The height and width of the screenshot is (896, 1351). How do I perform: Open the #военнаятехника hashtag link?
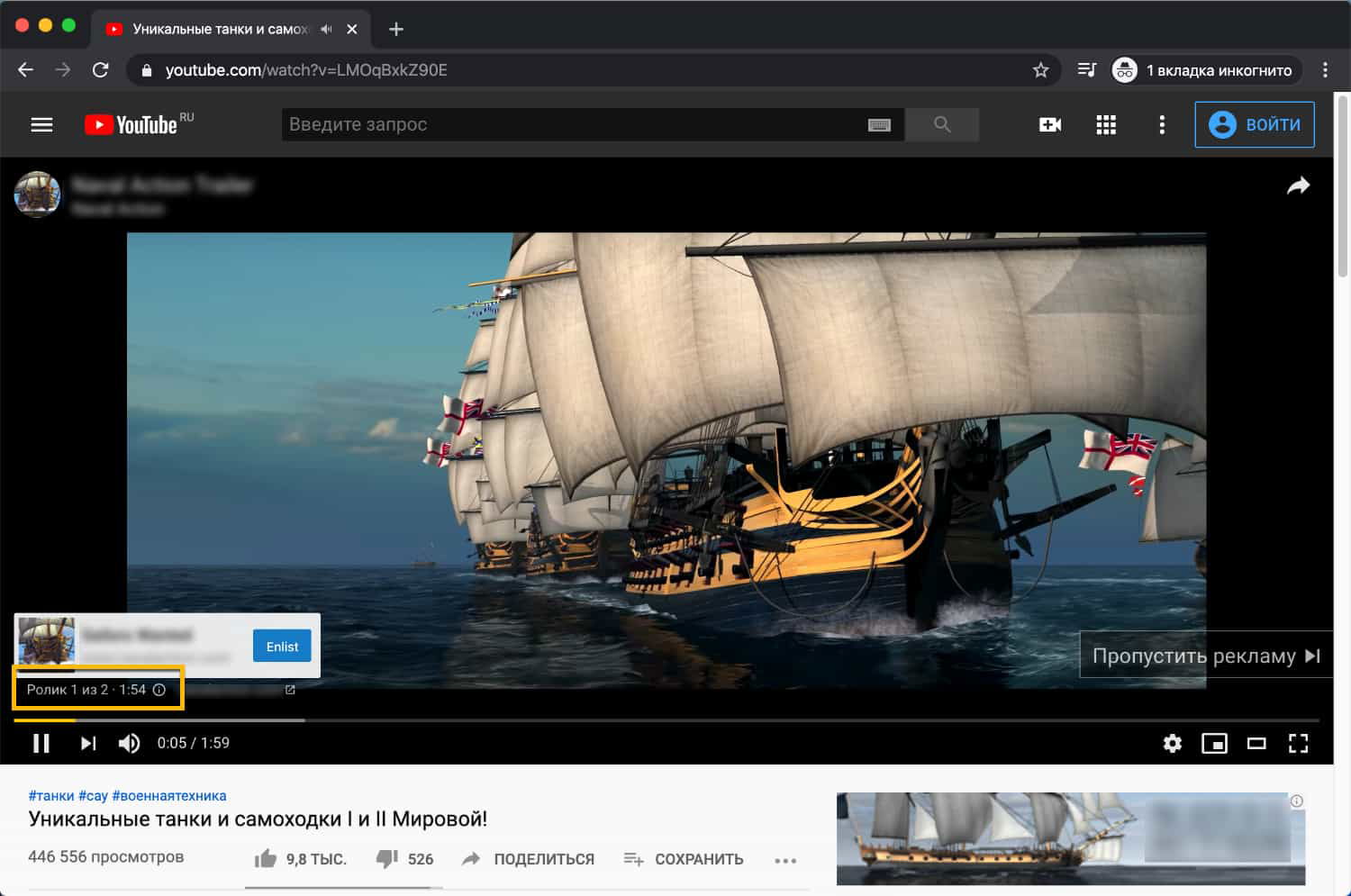[169, 795]
